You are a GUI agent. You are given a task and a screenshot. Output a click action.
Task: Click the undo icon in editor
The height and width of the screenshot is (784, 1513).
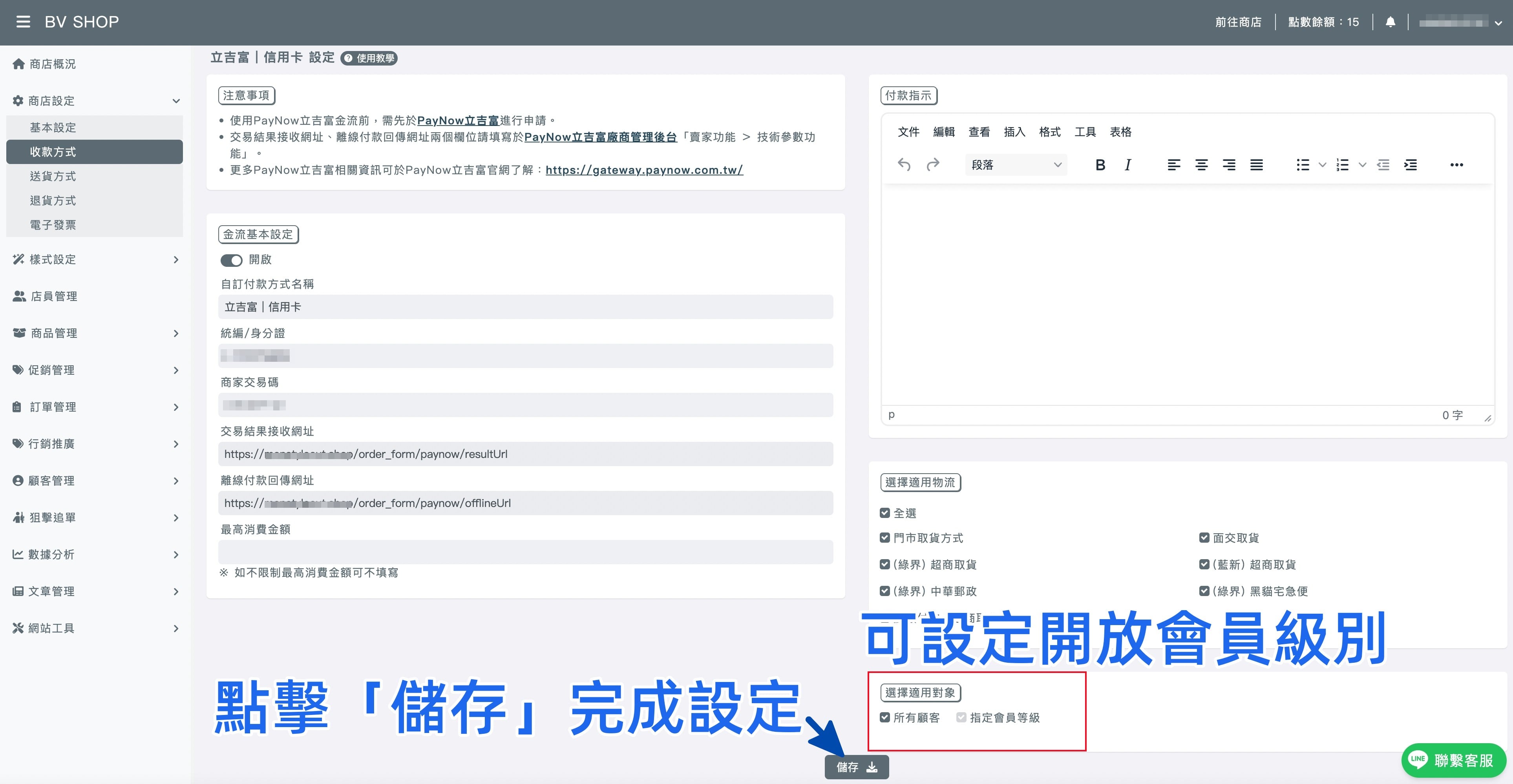click(x=904, y=165)
